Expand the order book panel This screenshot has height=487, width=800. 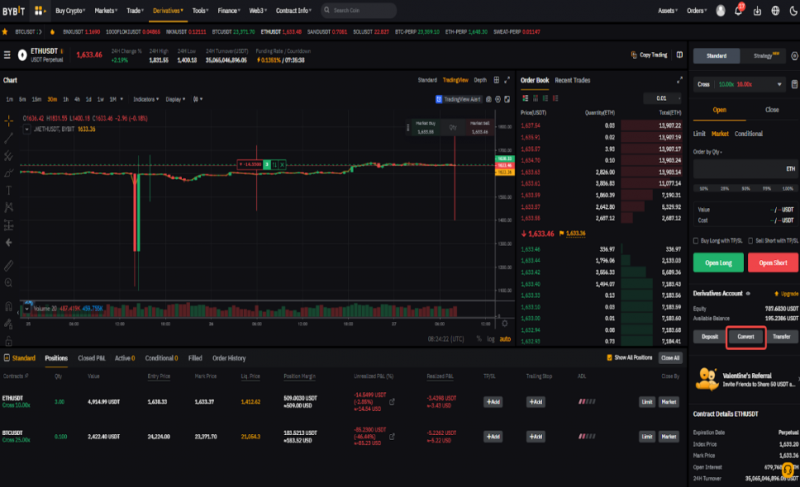pyautogui.click(x=680, y=80)
